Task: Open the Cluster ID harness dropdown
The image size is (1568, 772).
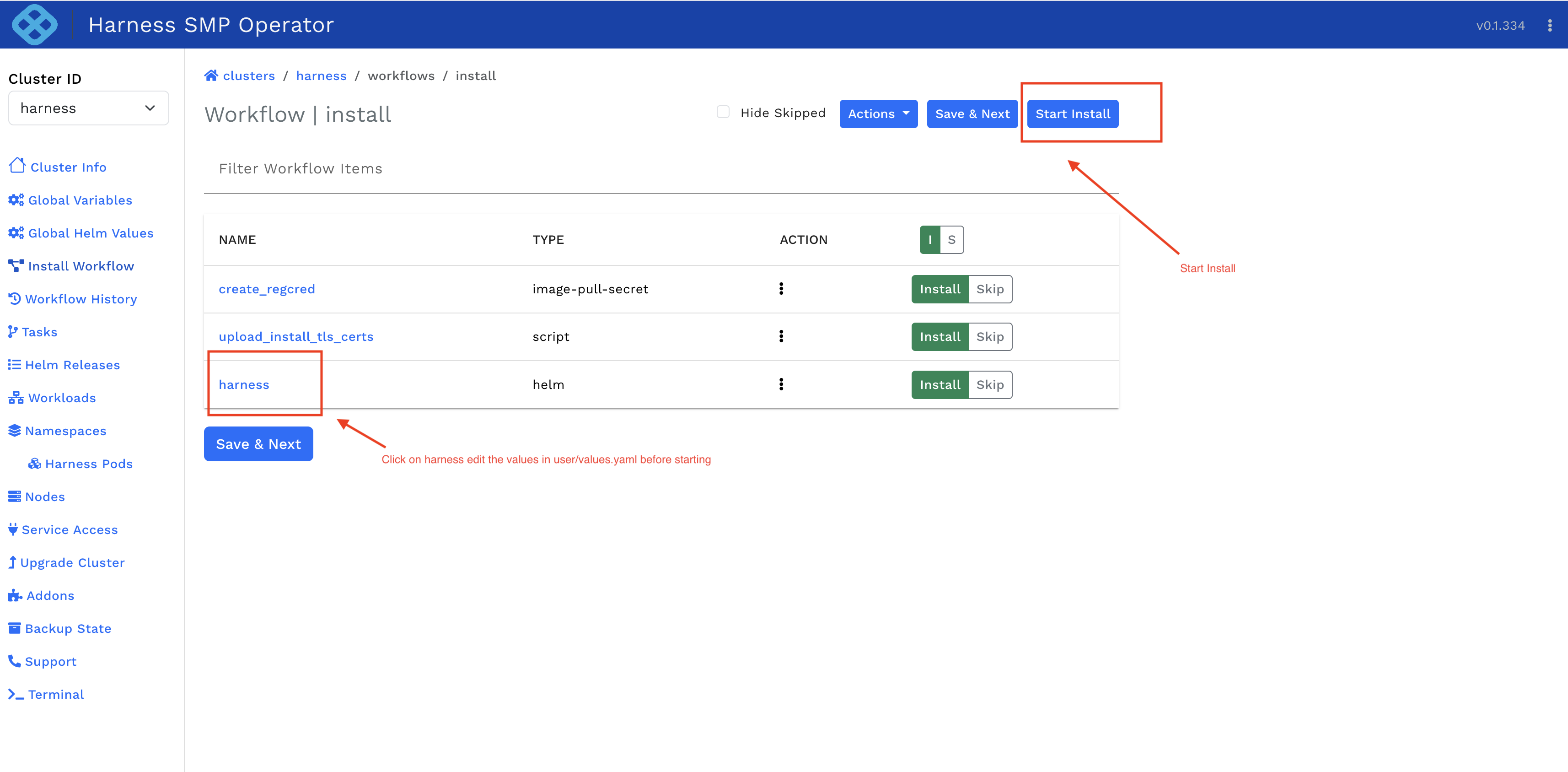Action: [88, 108]
